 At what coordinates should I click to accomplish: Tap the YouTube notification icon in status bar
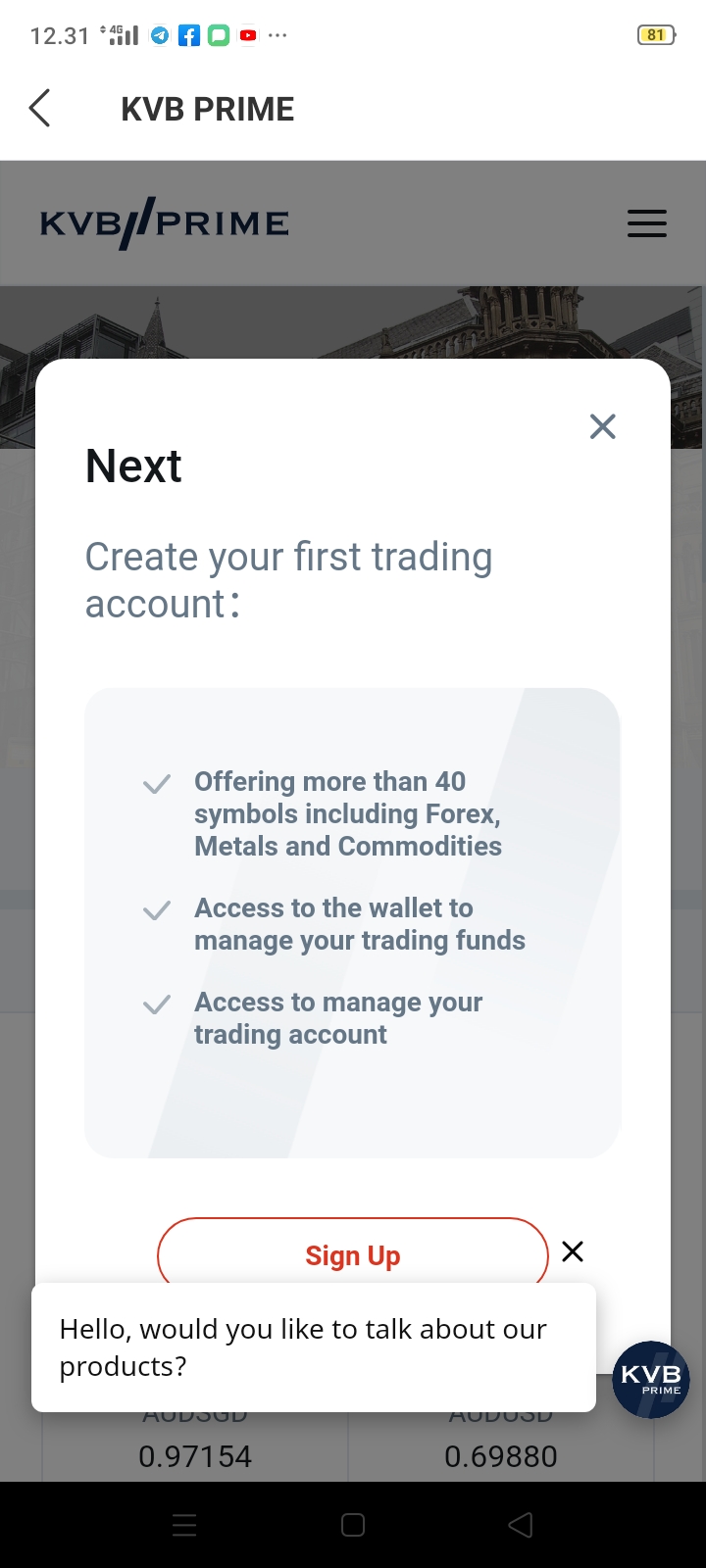[x=248, y=36]
